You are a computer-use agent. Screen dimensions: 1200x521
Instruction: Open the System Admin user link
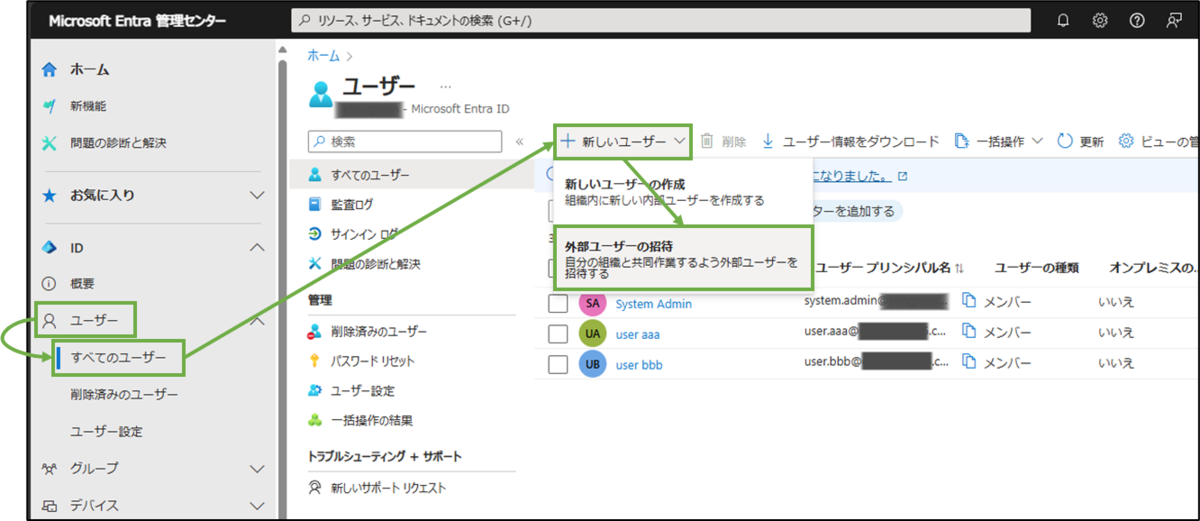(x=654, y=304)
